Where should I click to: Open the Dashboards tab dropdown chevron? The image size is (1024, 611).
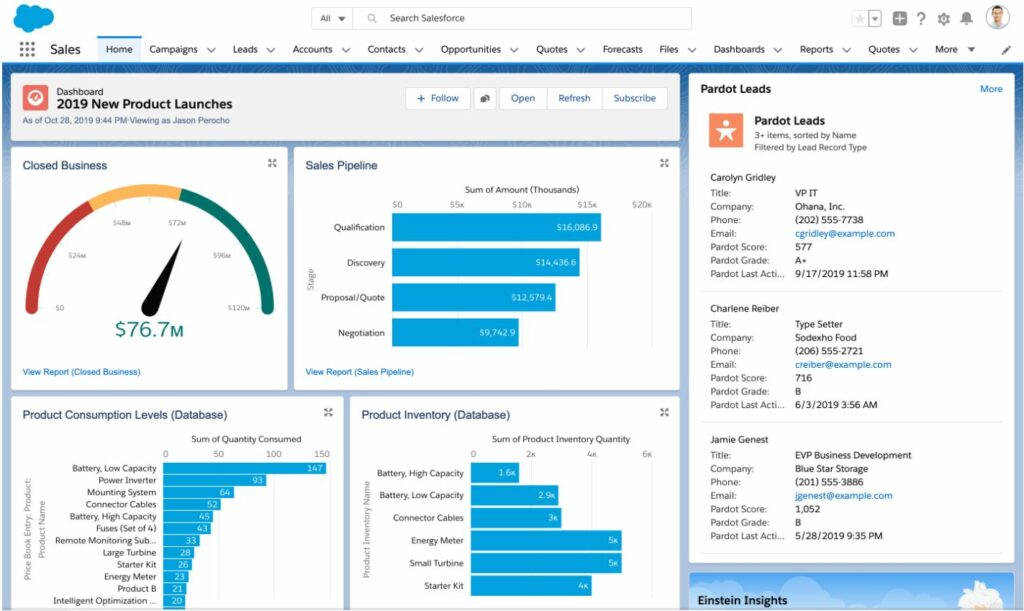[x=778, y=50]
